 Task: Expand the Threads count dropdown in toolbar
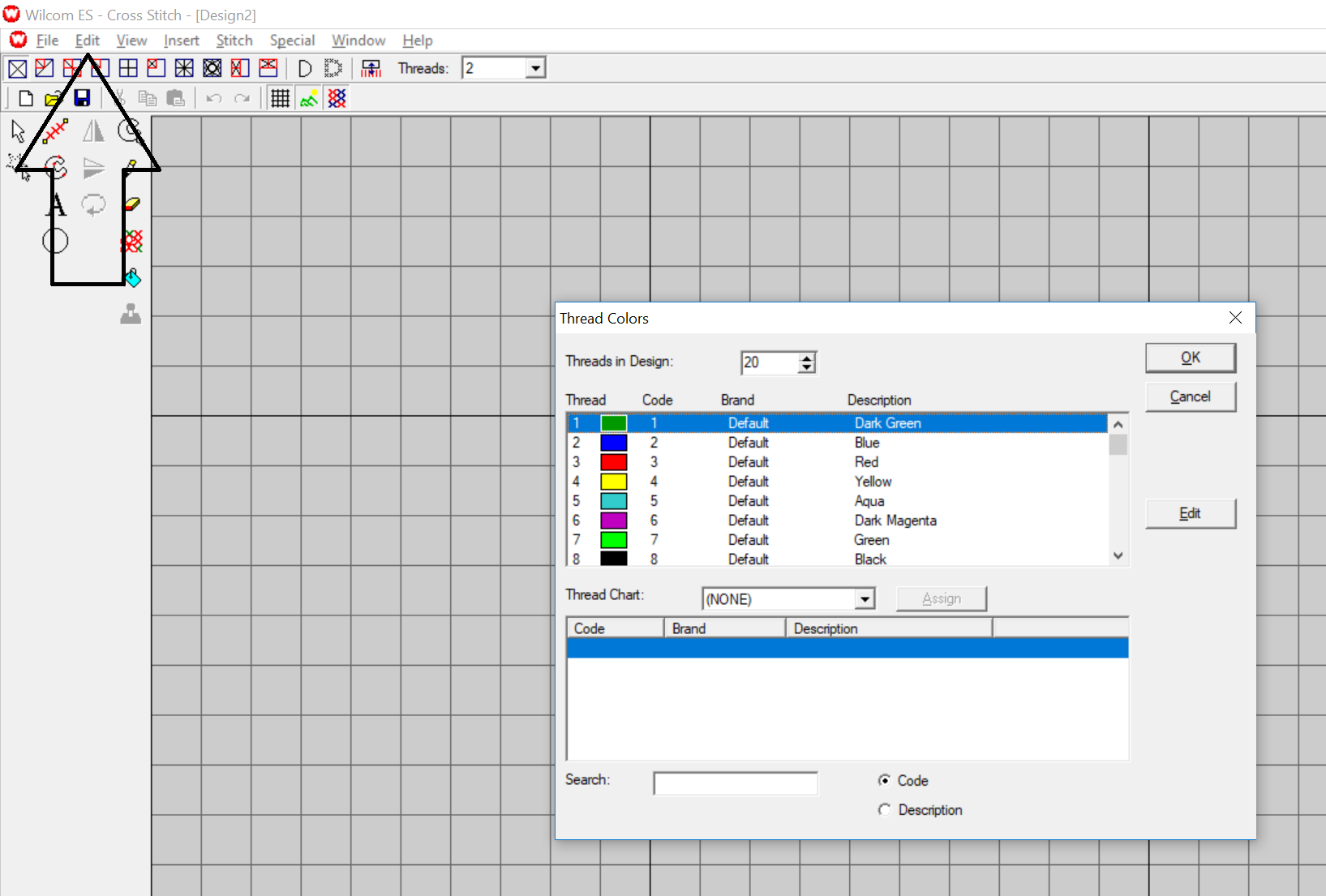(535, 69)
